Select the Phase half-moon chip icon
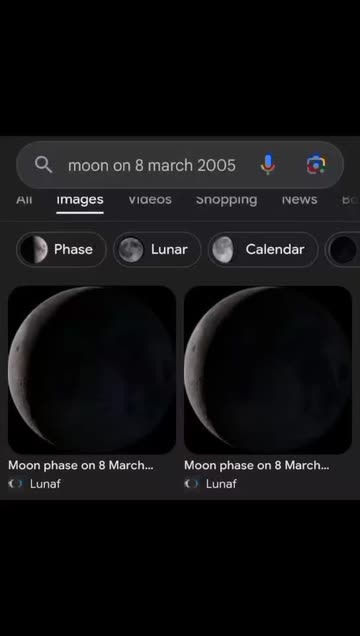Screen dimensions: 360x636 [x=34, y=249]
